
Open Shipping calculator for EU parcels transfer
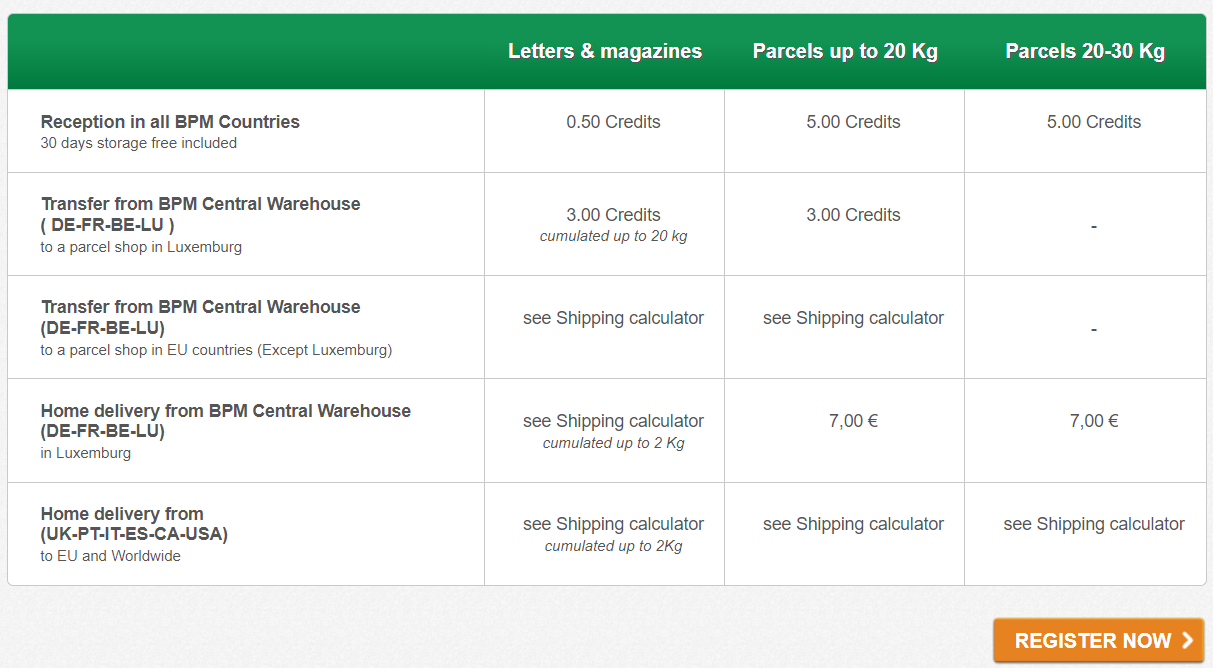pos(853,318)
